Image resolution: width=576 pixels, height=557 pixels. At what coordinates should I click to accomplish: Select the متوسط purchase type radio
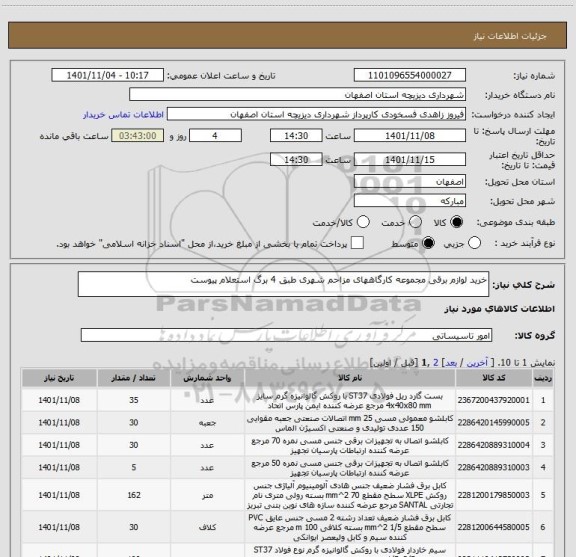[428, 243]
